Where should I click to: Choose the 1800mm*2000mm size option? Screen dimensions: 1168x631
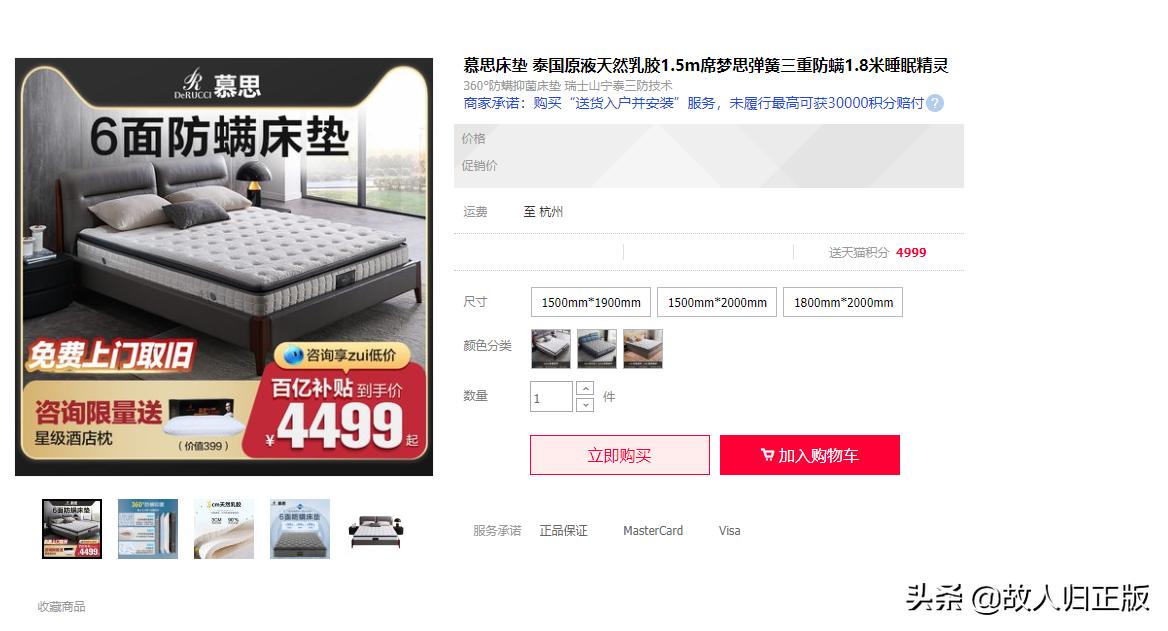[x=843, y=302]
